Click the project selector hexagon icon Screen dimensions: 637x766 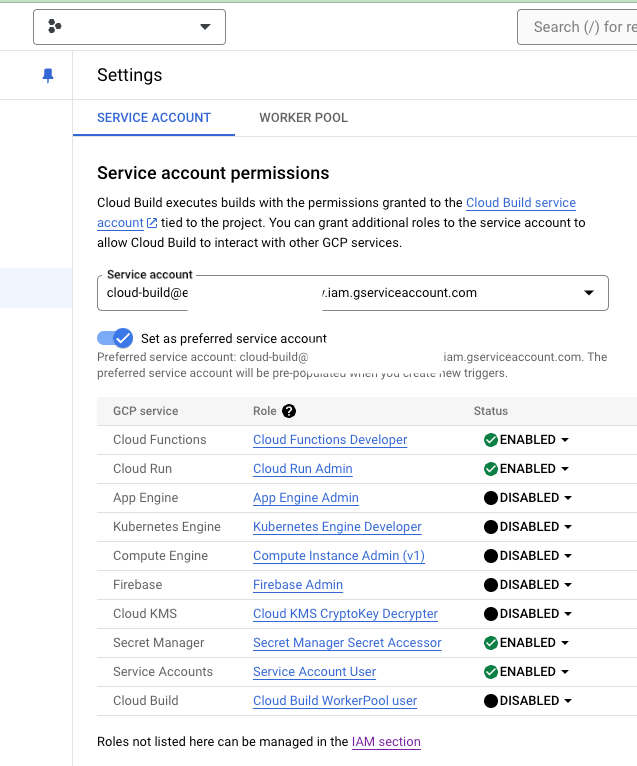click(55, 26)
